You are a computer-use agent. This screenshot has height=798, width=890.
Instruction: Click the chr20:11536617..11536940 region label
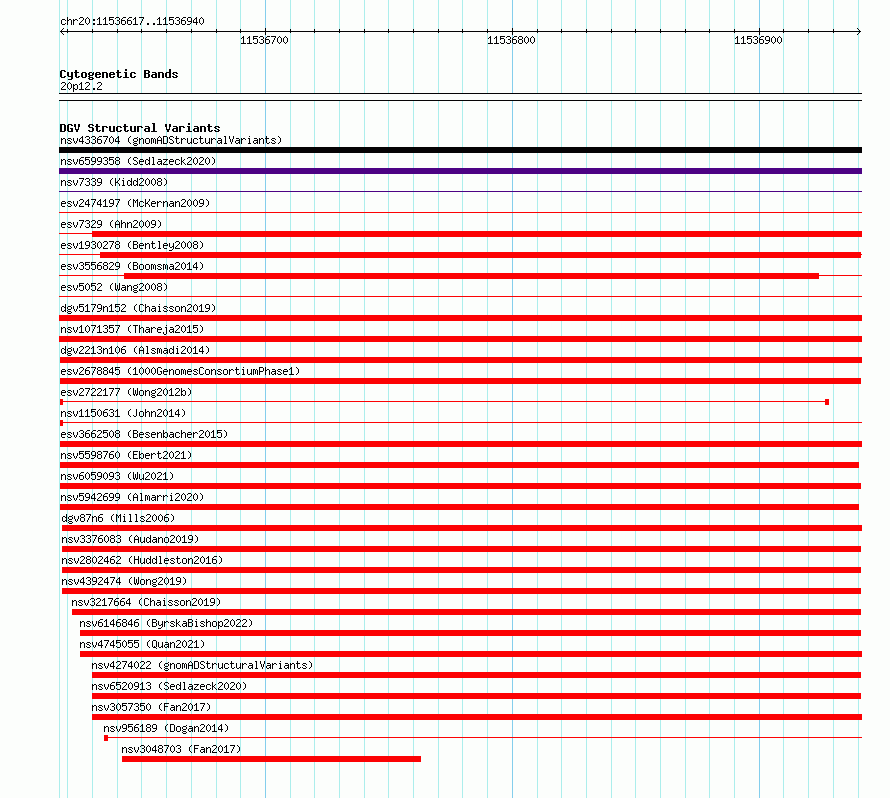coord(132,22)
